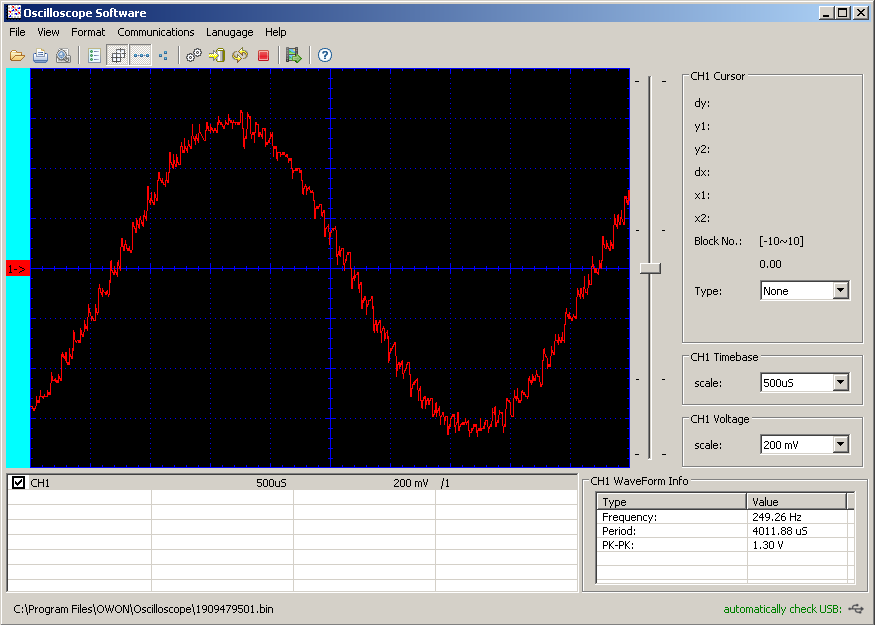Open the cursor Type dropdown
The height and width of the screenshot is (625, 875).
click(840, 291)
